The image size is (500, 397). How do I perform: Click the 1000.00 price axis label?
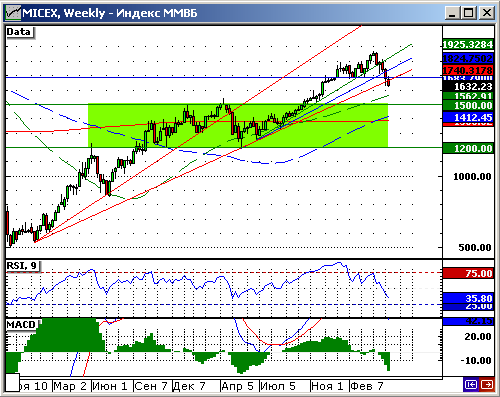(472, 177)
